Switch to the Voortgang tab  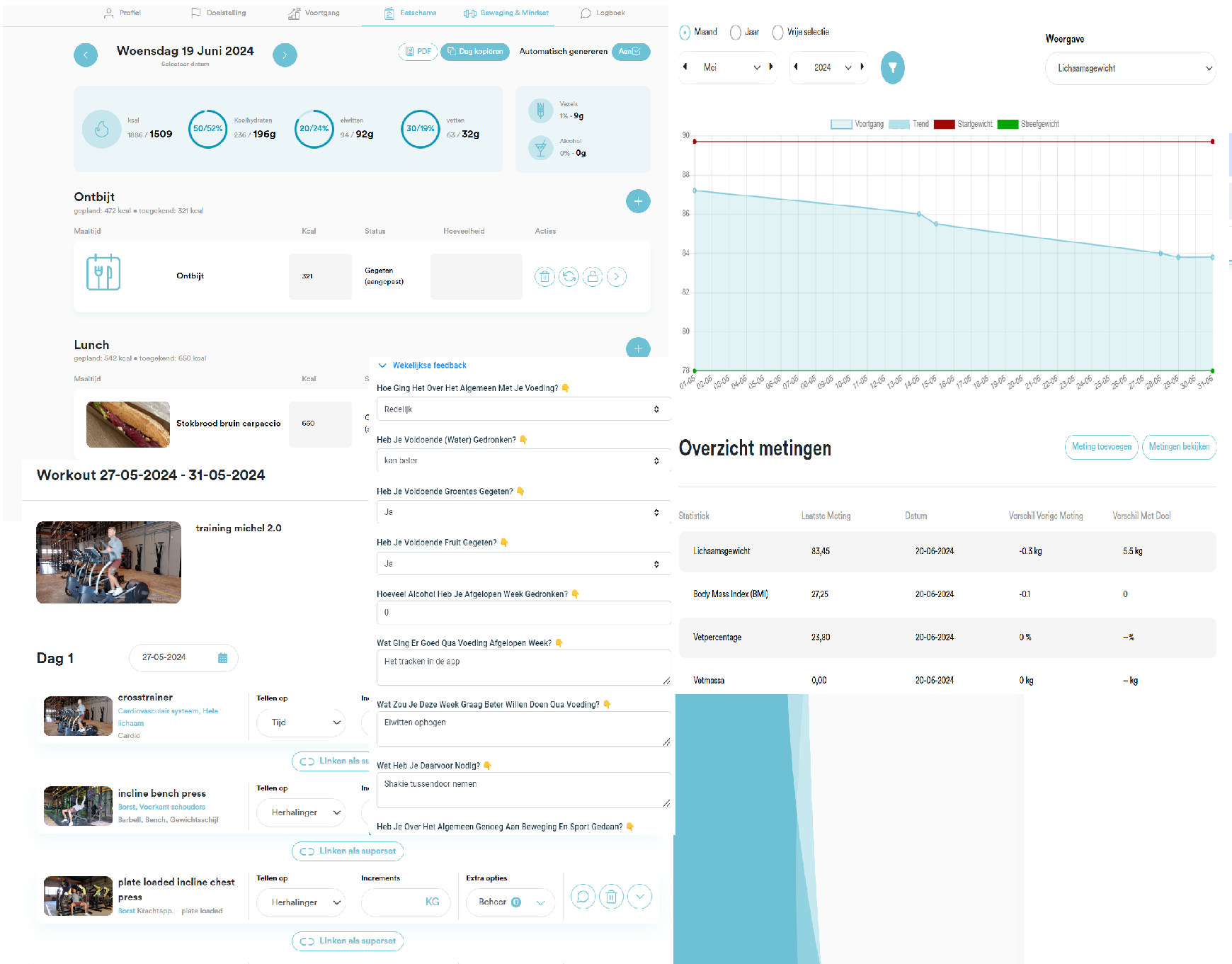(x=314, y=13)
